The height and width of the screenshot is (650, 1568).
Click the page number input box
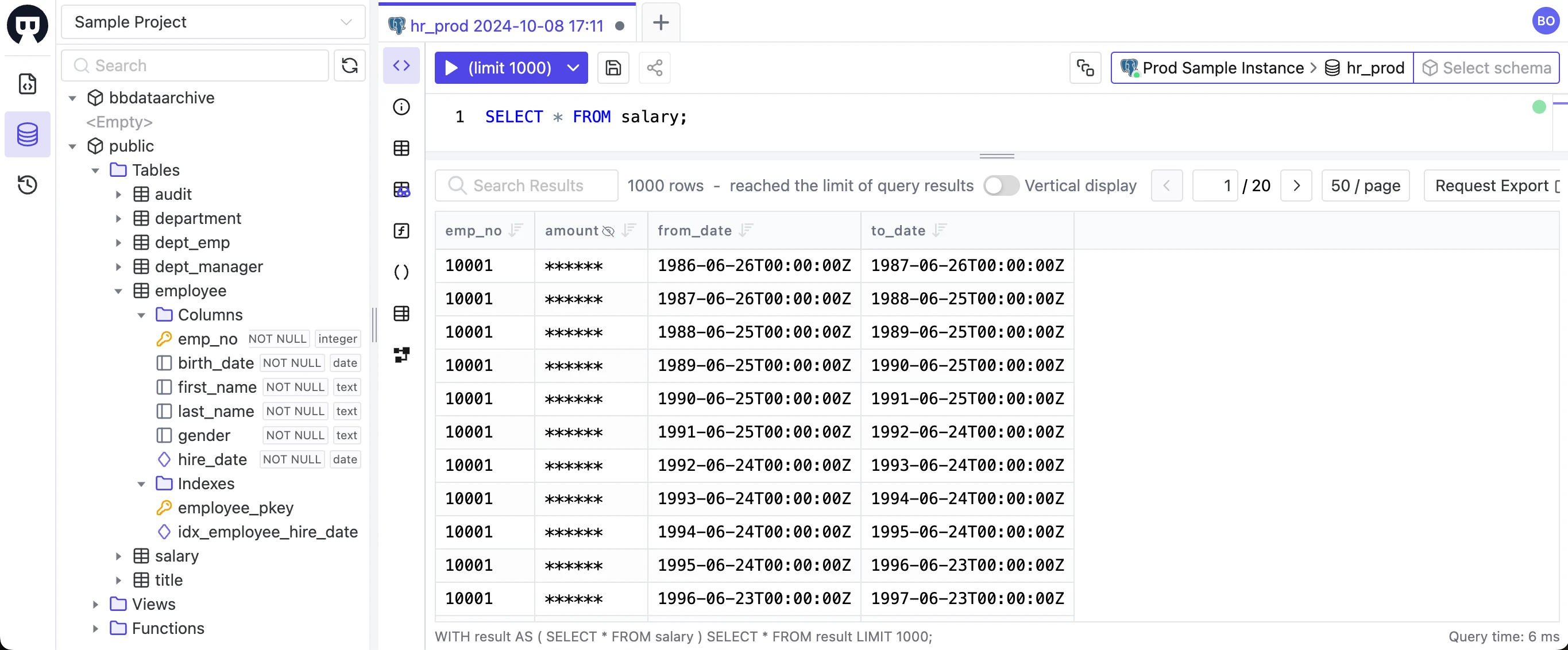(x=1215, y=186)
